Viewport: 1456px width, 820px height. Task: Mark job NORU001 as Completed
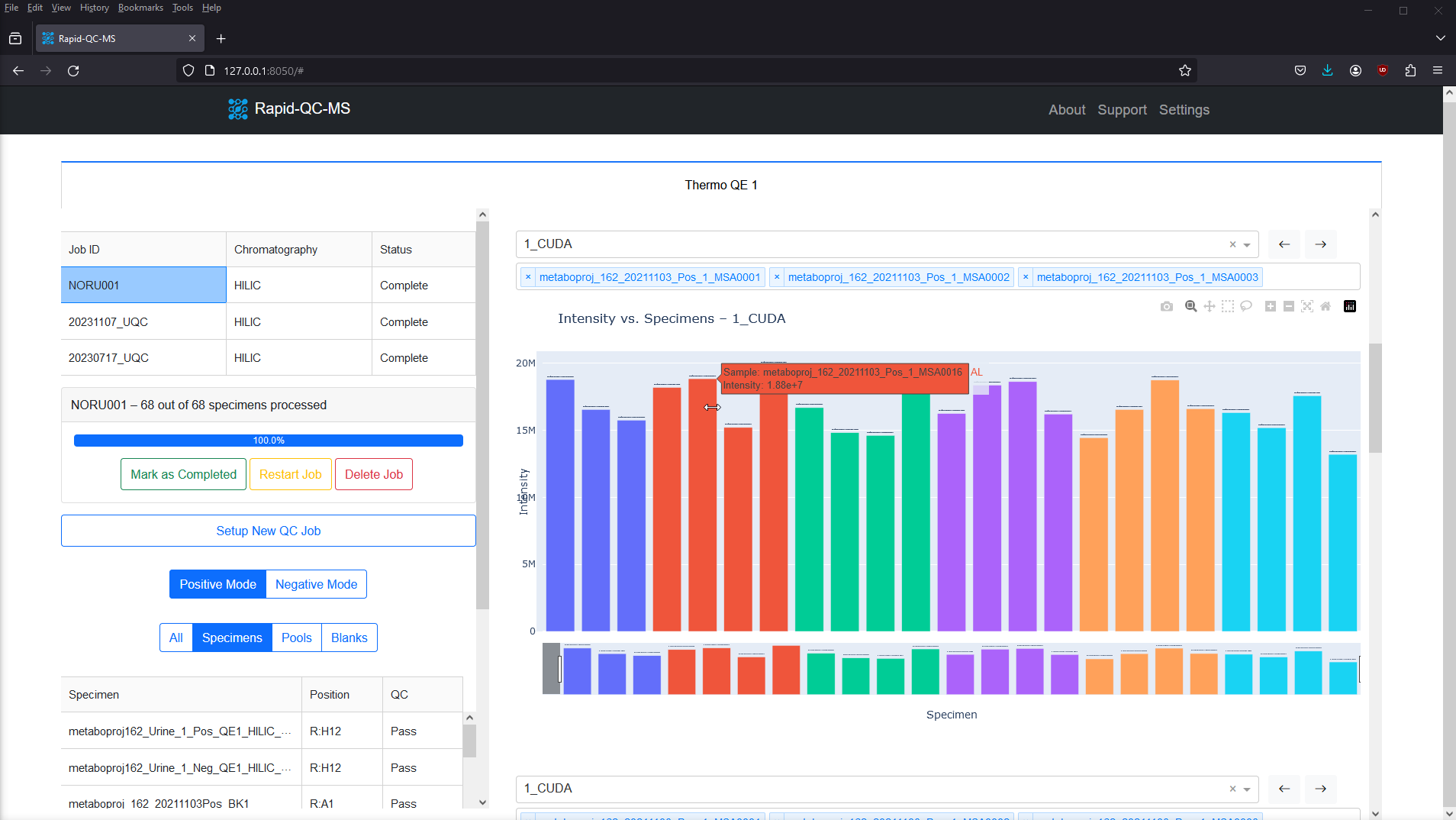(x=182, y=474)
